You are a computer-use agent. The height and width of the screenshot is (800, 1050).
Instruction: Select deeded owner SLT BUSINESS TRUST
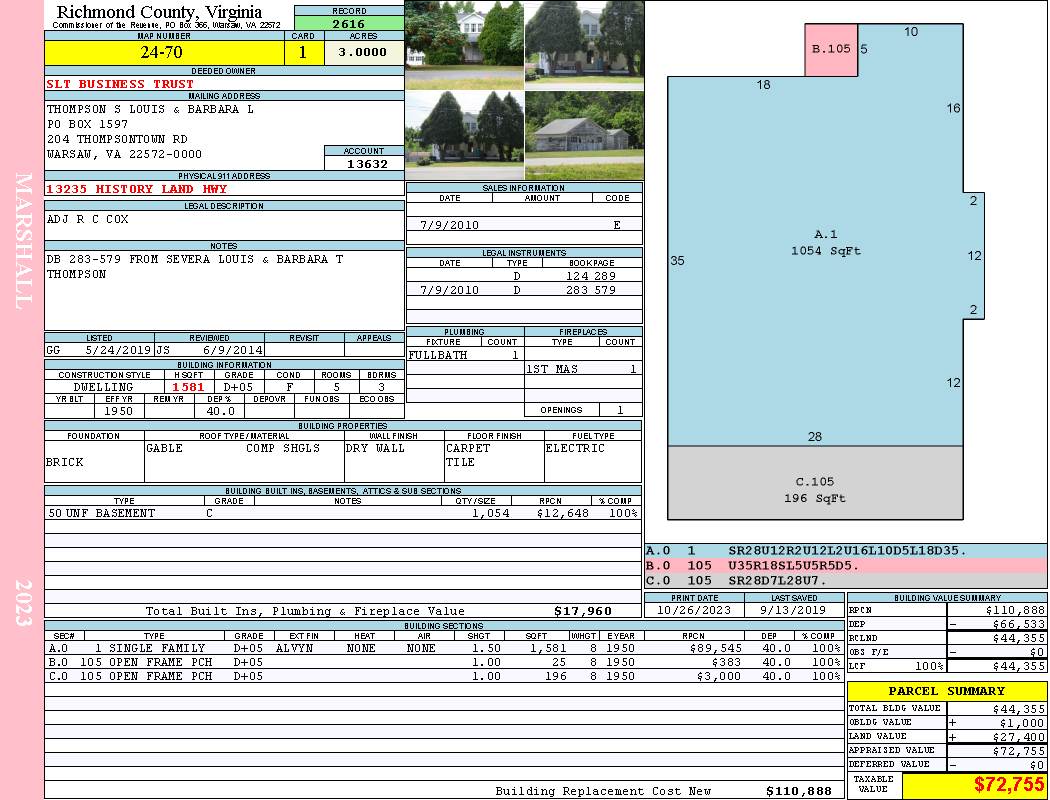120,84
